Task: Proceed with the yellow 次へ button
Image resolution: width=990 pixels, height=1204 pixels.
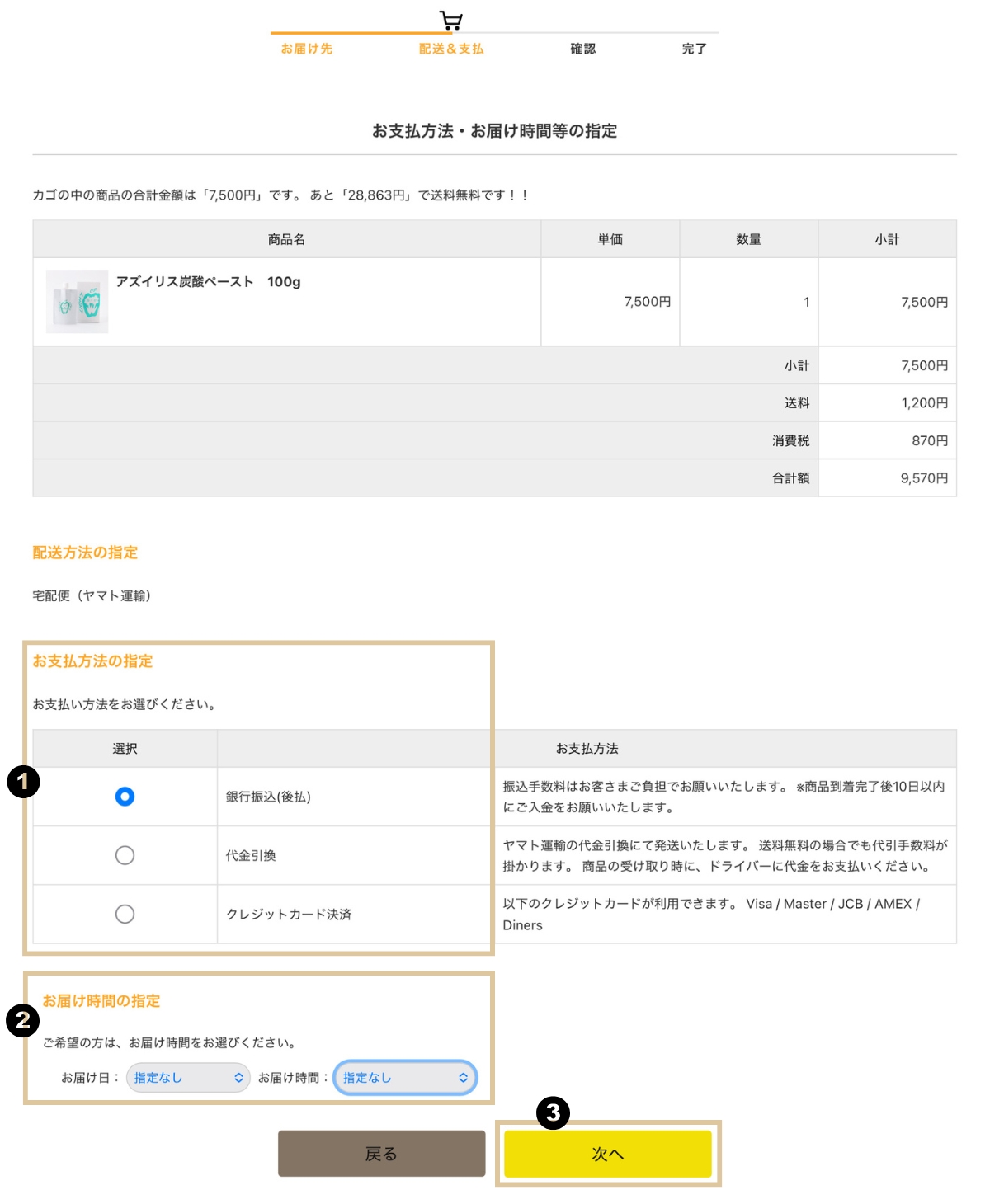Action: (607, 1154)
